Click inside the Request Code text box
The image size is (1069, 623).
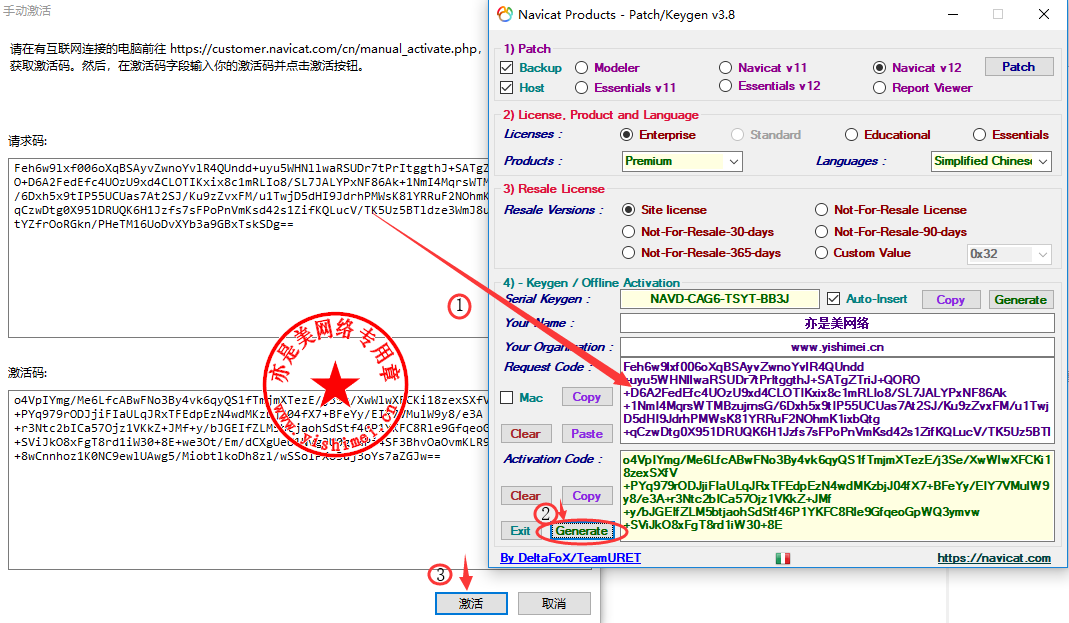point(837,399)
